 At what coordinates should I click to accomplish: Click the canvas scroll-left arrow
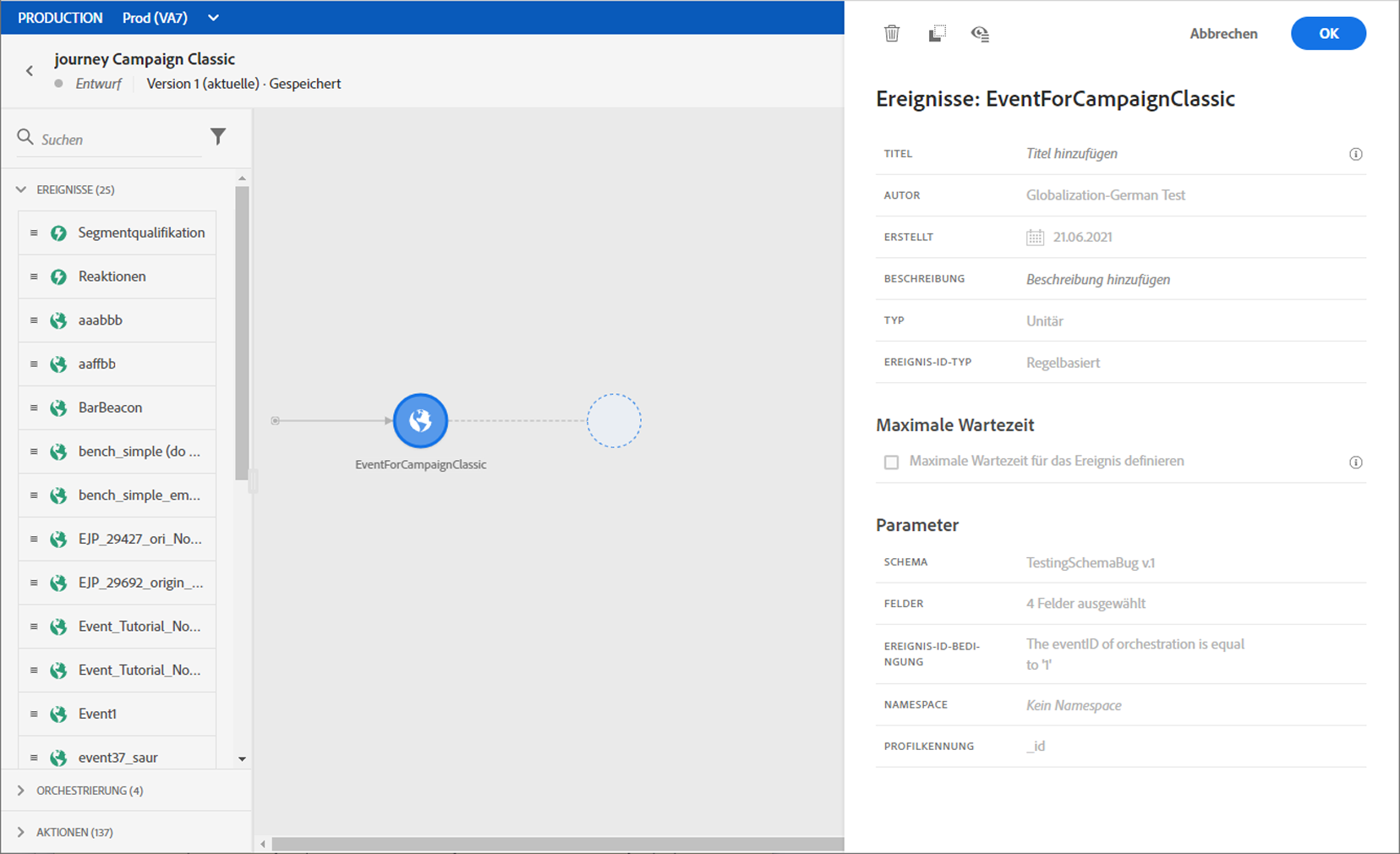click(x=263, y=844)
